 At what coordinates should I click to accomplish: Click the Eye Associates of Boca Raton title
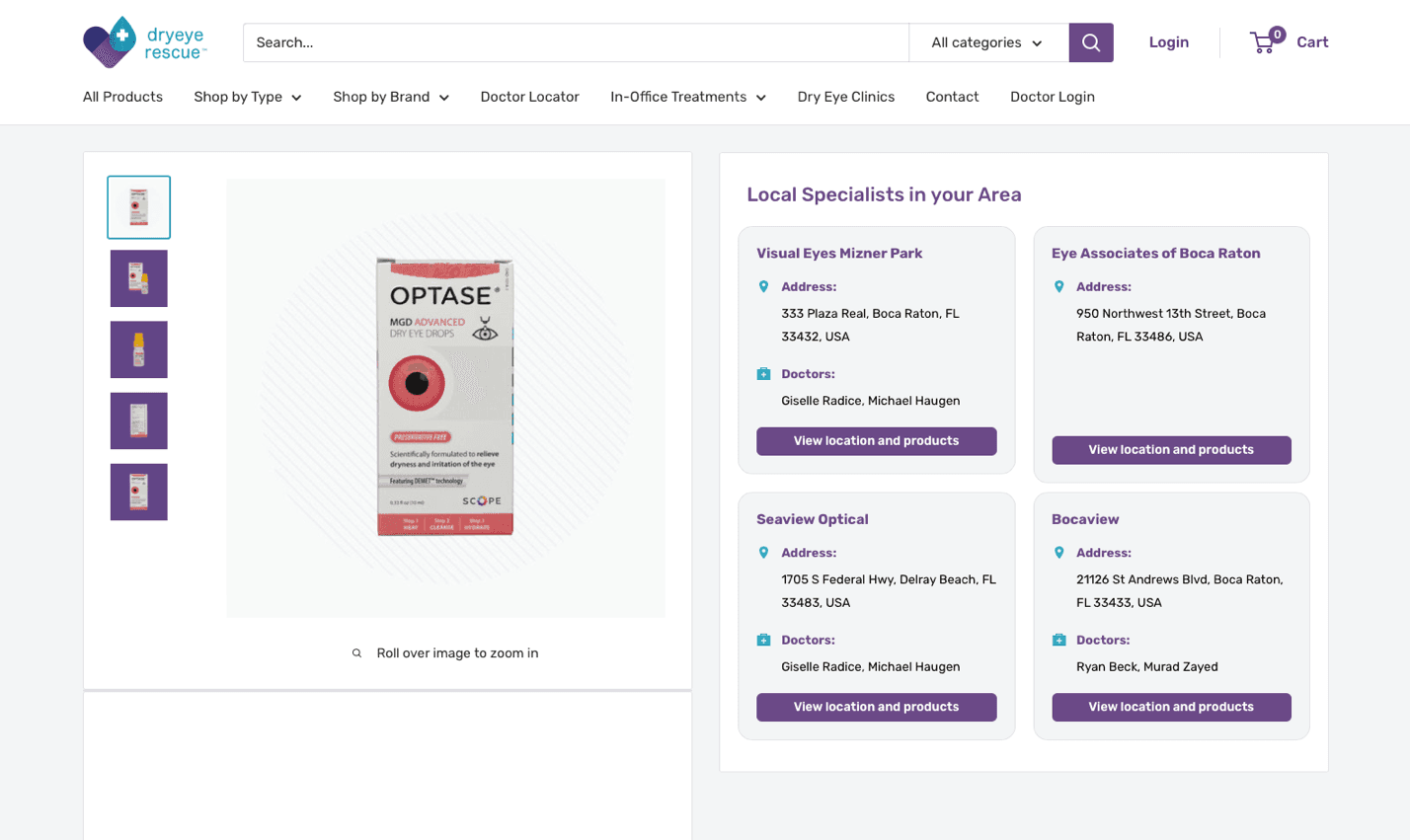1155,254
